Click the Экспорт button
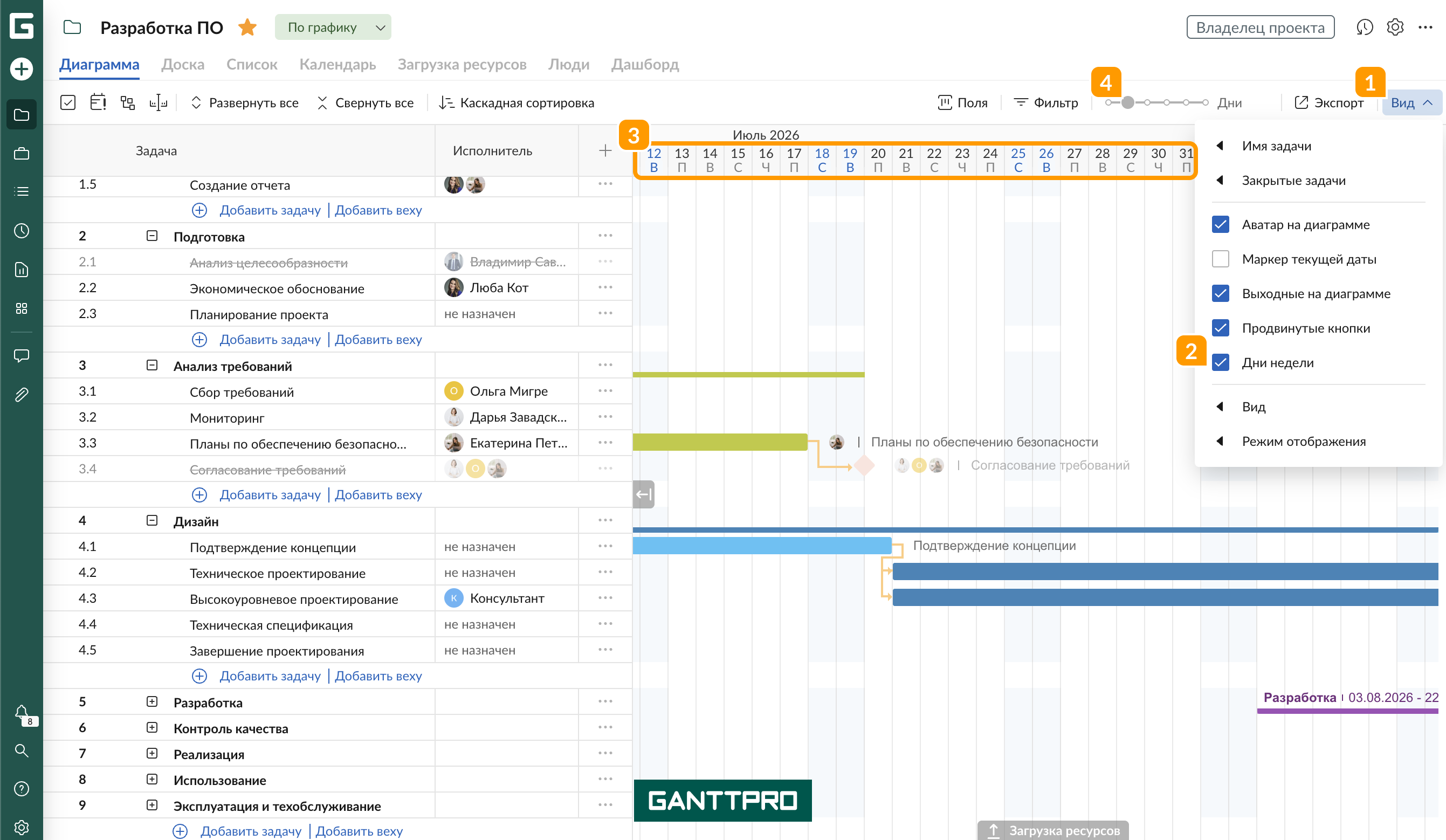Image resolution: width=1446 pixels, height=840 pixels. pyautogui.click(x=1328, y=102)
